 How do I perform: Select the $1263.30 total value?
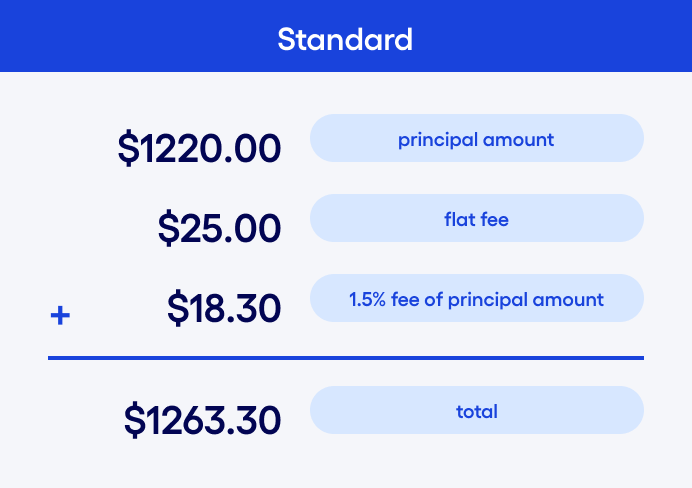click(x=202, y=420)
